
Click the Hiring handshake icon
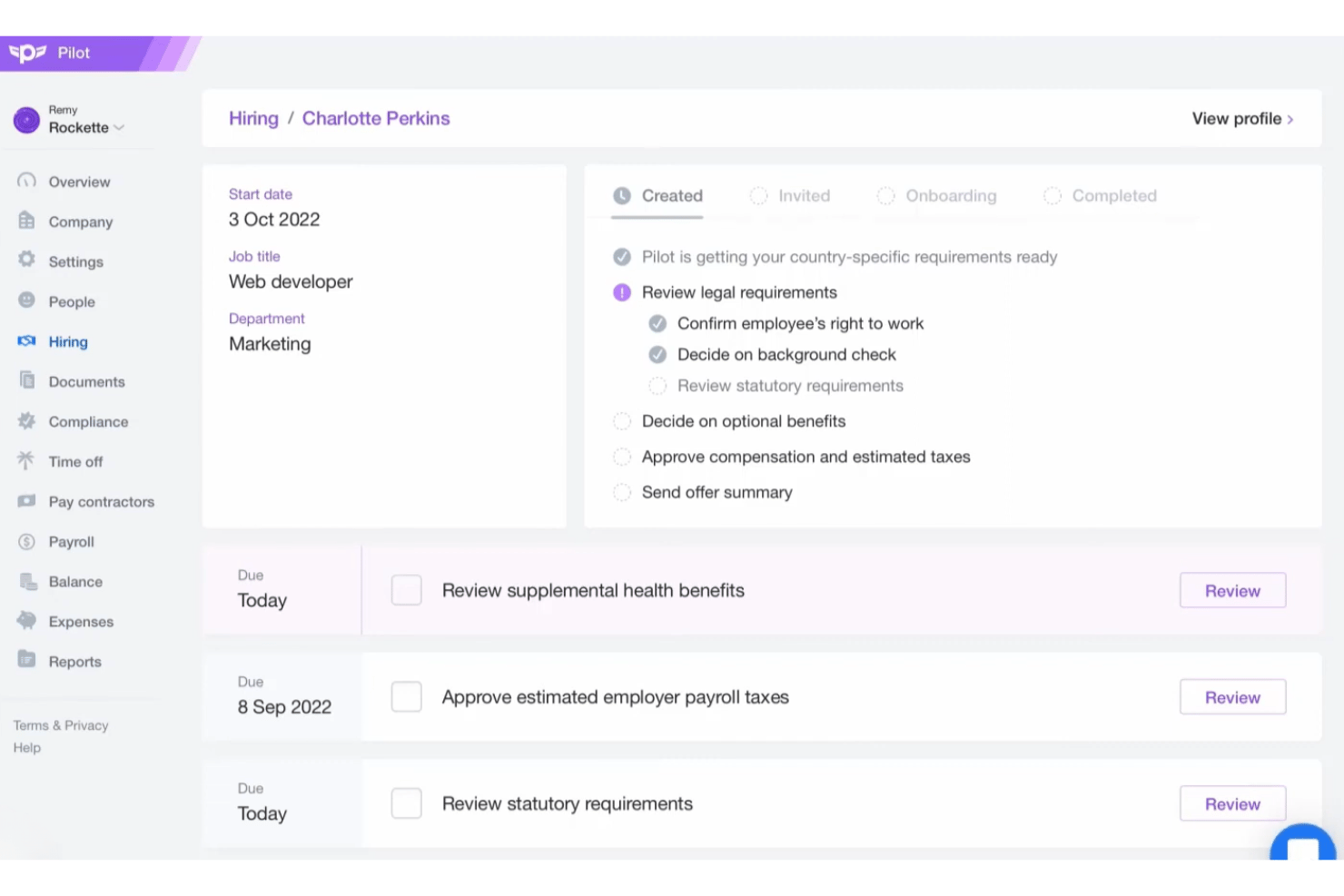tap(26, 341)
